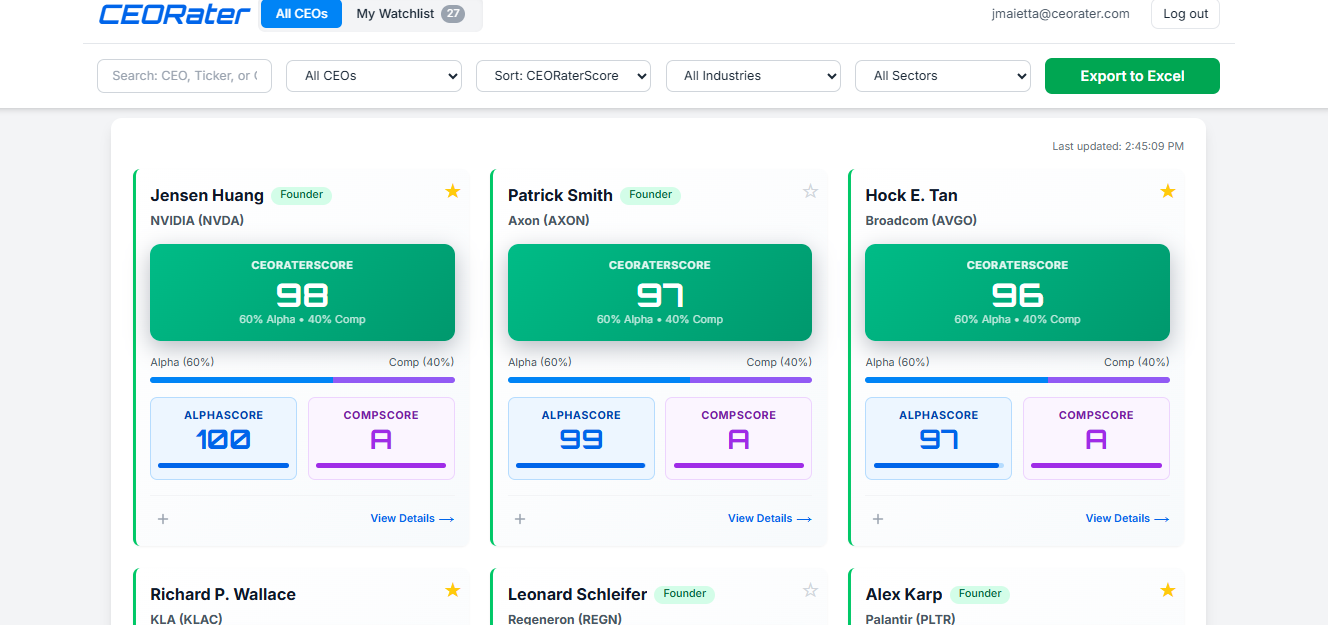Click Hock E. Tan's CEORaterScore 96 panel
Screen dimensions: 1328x625
pos(1017,293)
